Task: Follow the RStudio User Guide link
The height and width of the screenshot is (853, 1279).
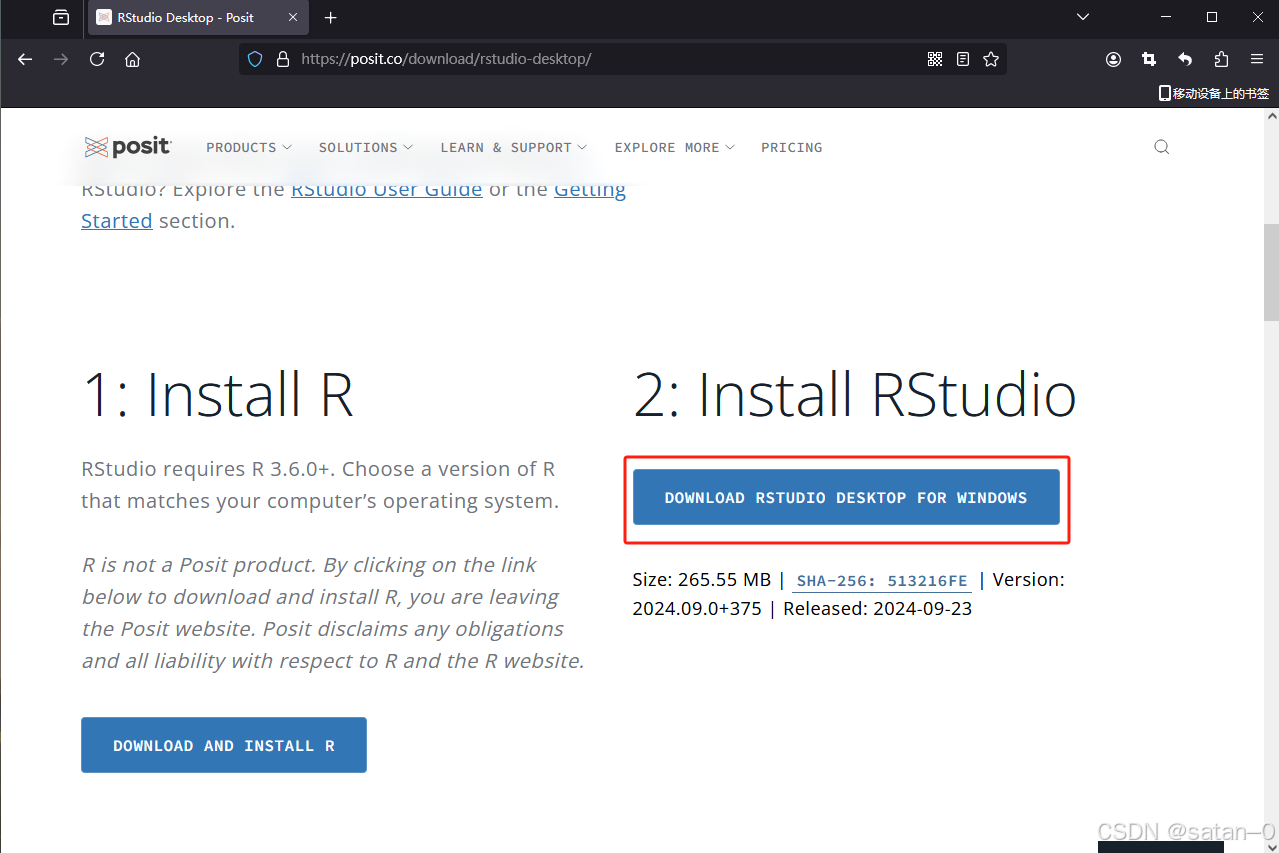Action: tap(387, 189)
